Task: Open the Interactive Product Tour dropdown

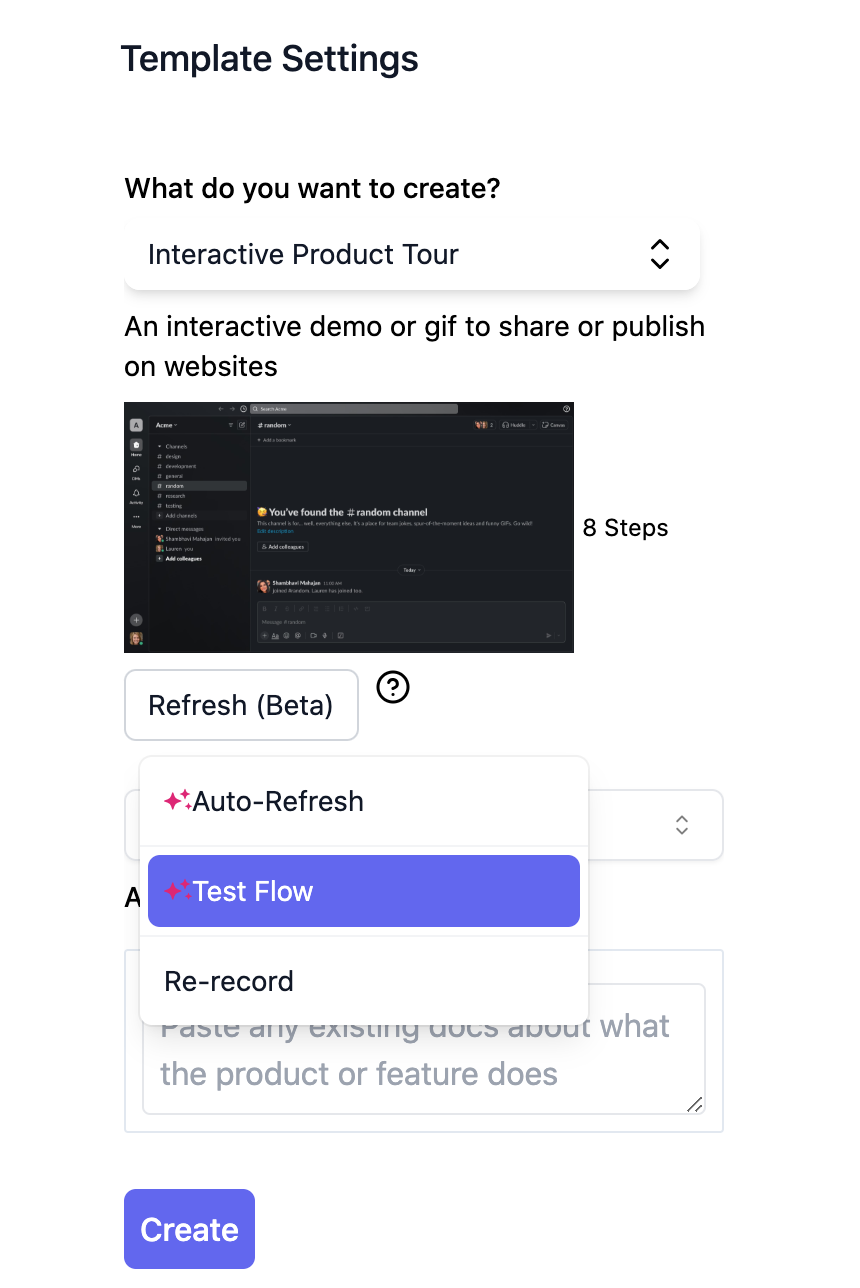Action: (412, 255)
